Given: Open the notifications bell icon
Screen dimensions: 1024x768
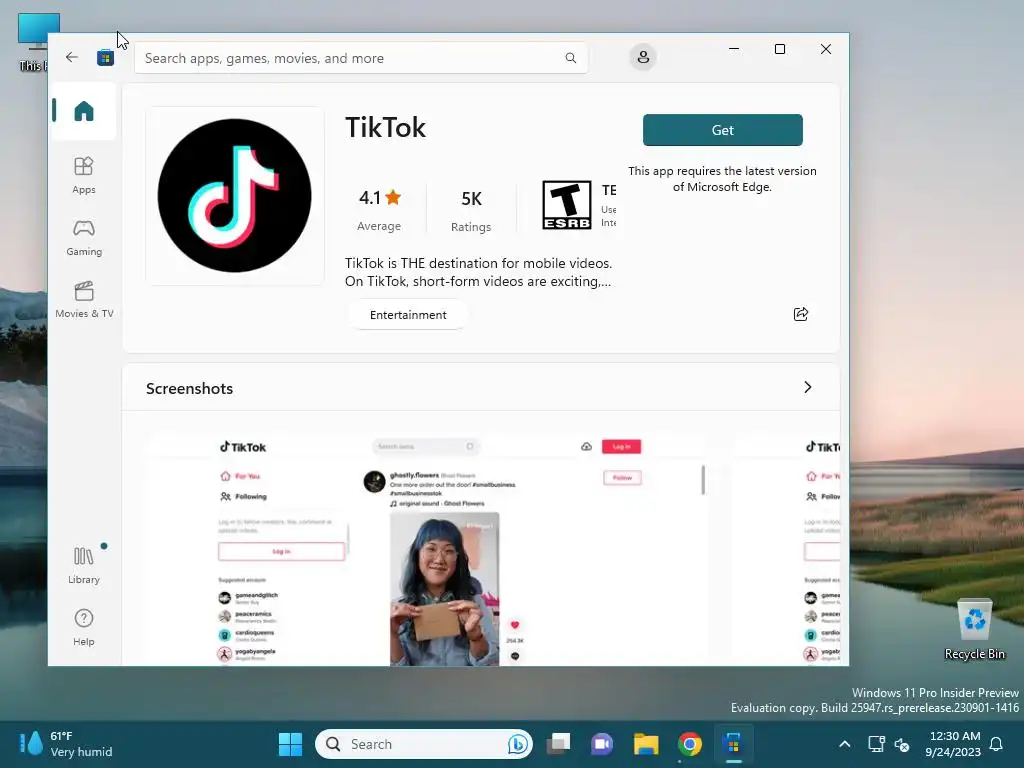Looking at the screenshot, I should tap(997, 744).
